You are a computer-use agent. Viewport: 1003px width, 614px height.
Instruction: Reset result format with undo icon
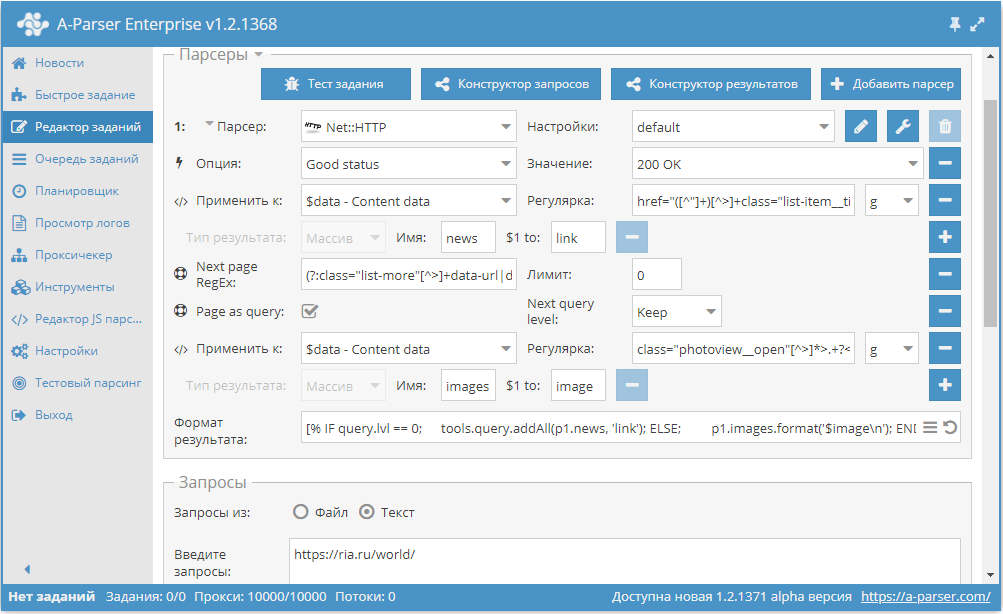click(950, 428)
